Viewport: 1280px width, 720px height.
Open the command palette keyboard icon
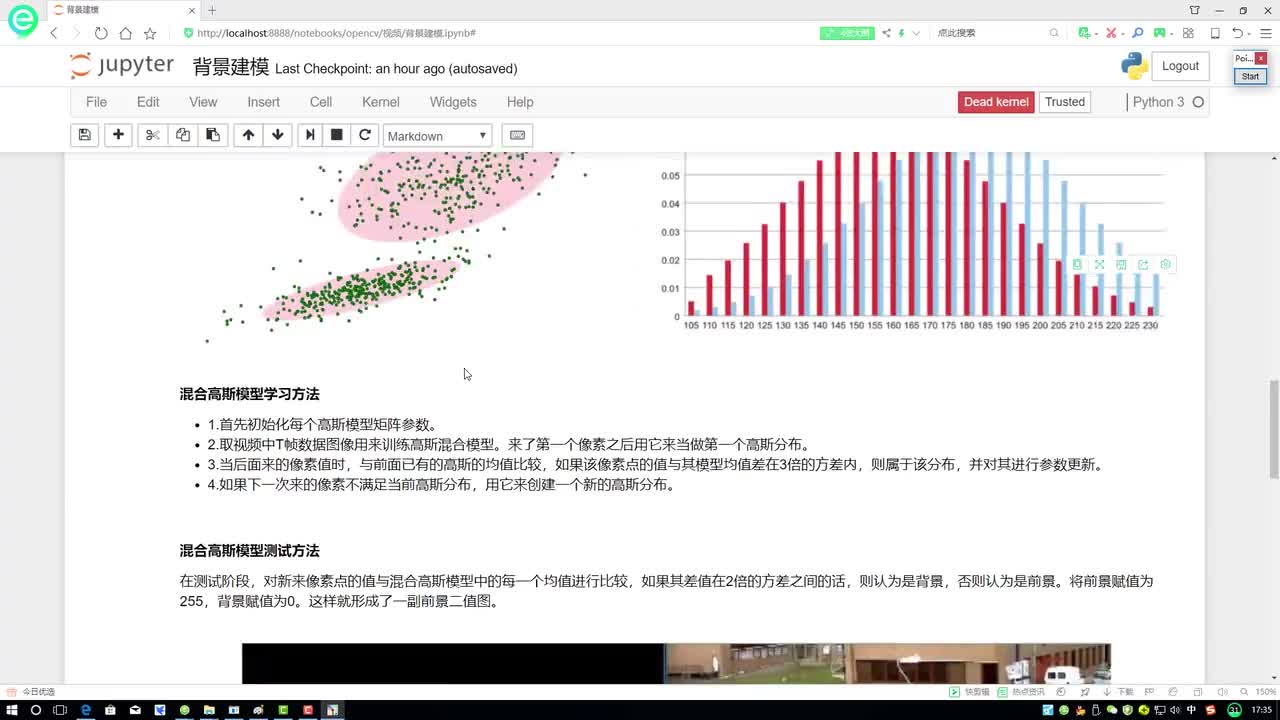pyautogui.click(x=517, y=135)
